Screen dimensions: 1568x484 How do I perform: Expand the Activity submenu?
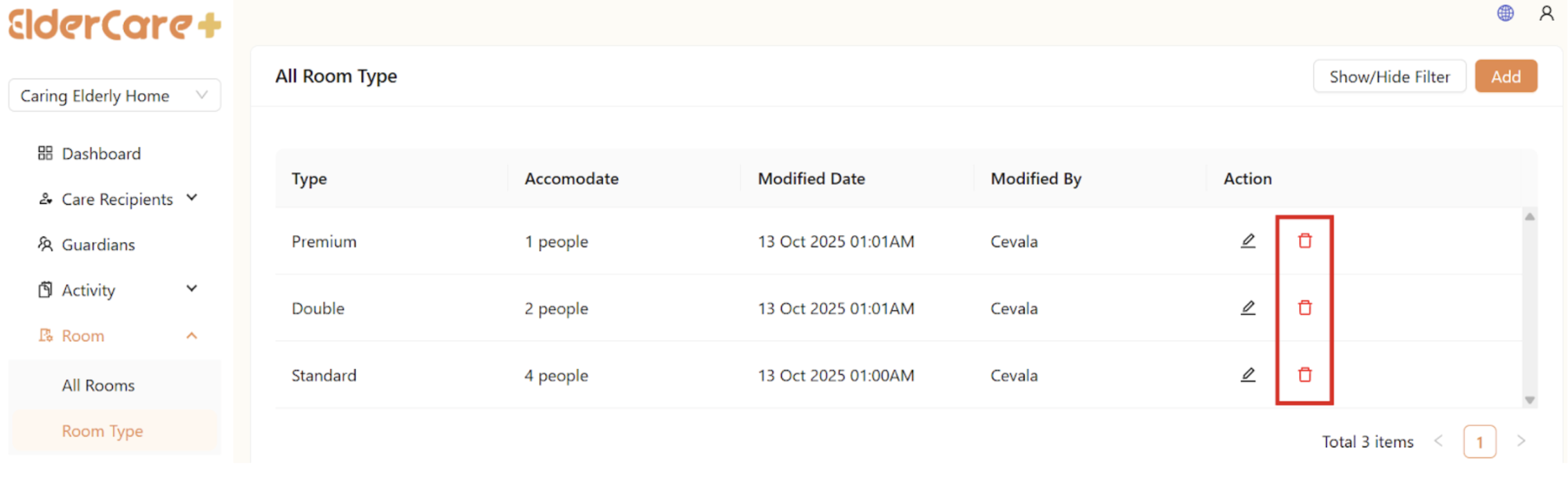tap(116, 290)
